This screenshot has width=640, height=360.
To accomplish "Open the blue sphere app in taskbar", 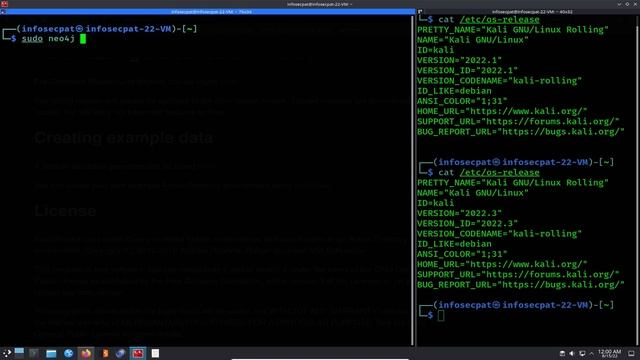I will [x=120, y=353].
